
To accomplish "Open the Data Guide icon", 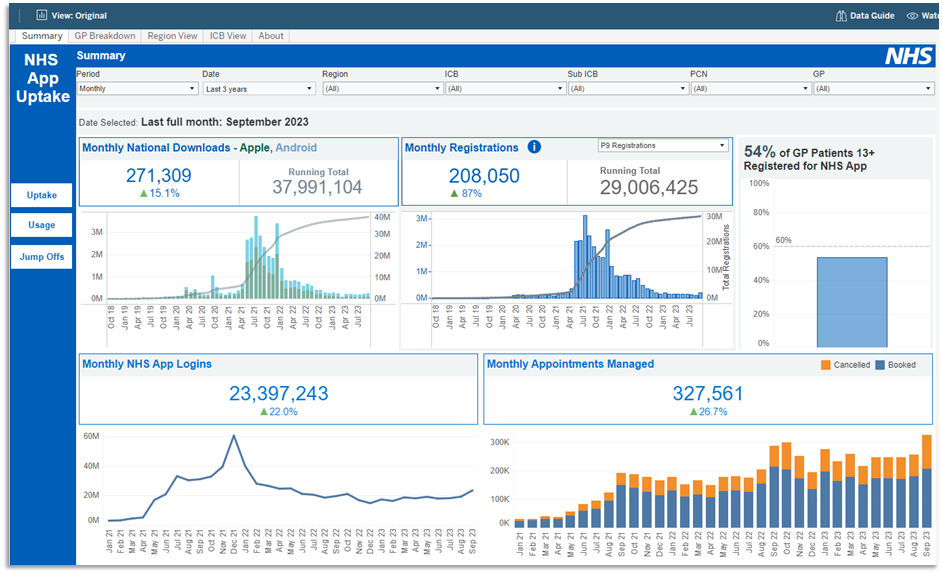I will pos(841,16).
